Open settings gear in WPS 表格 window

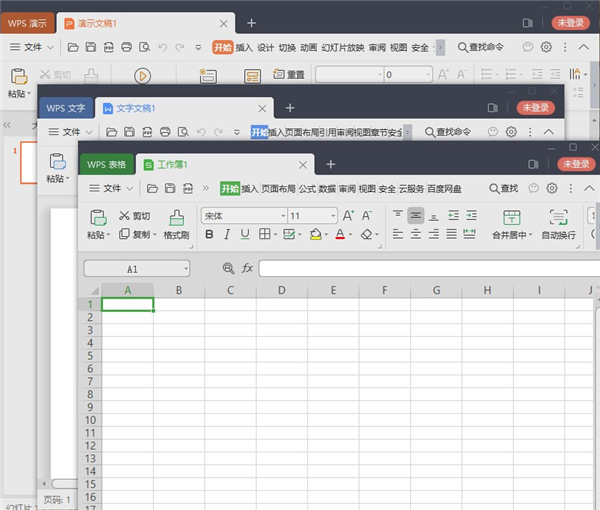point(552,188)
